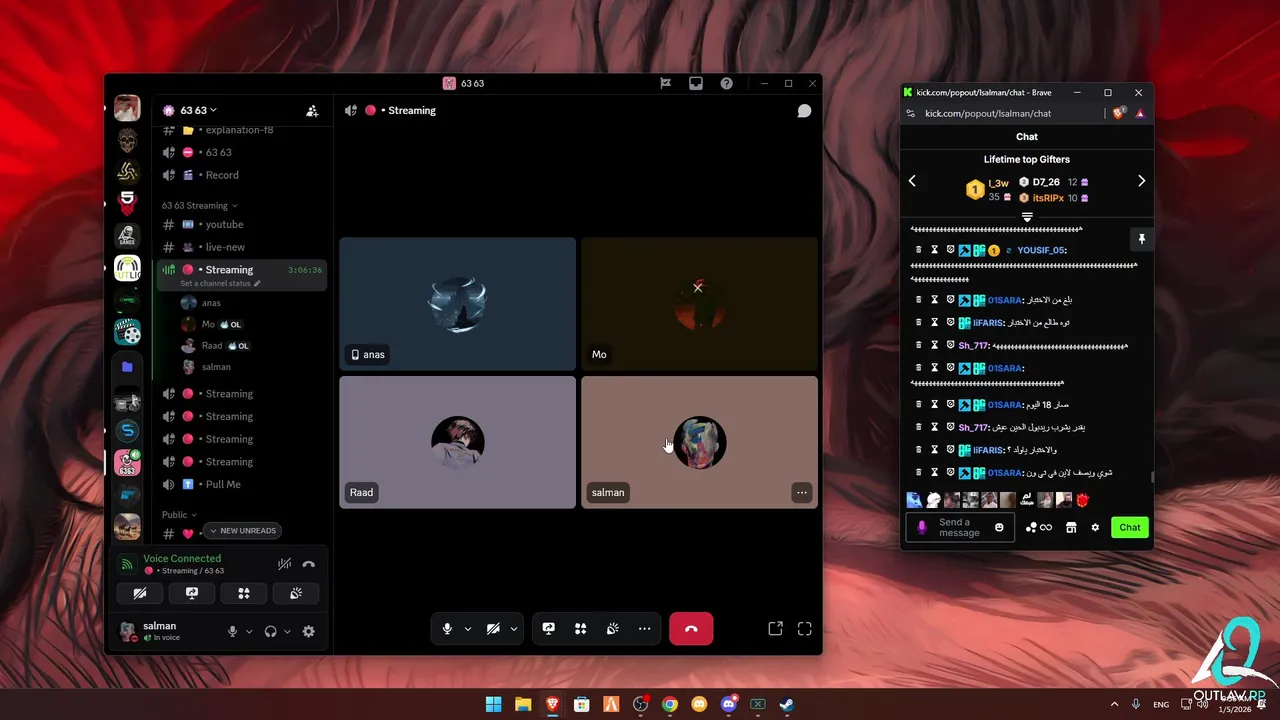Select the red heart emote in Kick emote row
This screenshot has height=720, width=1280.
pos(1081,500)
